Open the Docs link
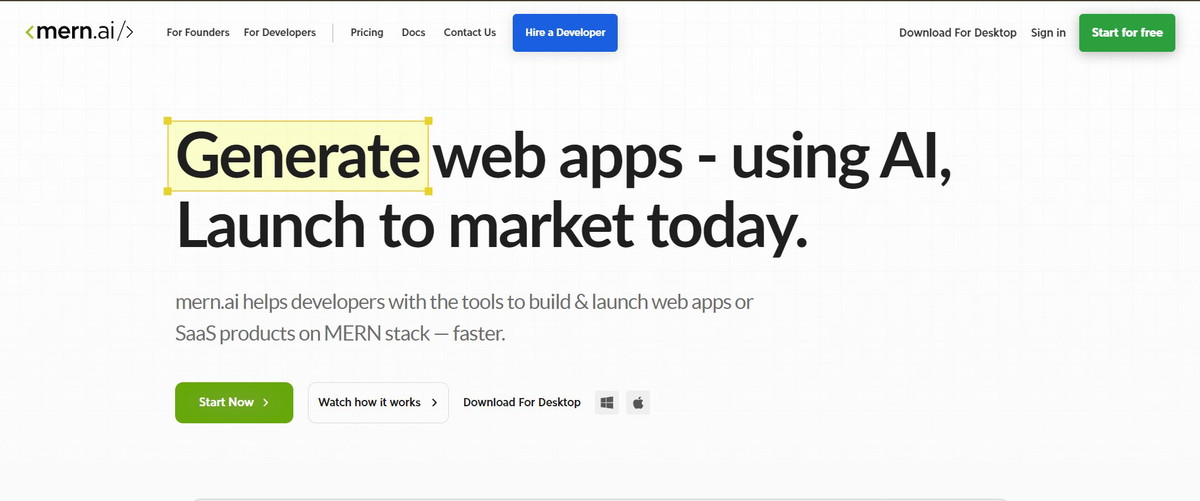Viewport: 1200px width, 501px height. tap(413, 32)
